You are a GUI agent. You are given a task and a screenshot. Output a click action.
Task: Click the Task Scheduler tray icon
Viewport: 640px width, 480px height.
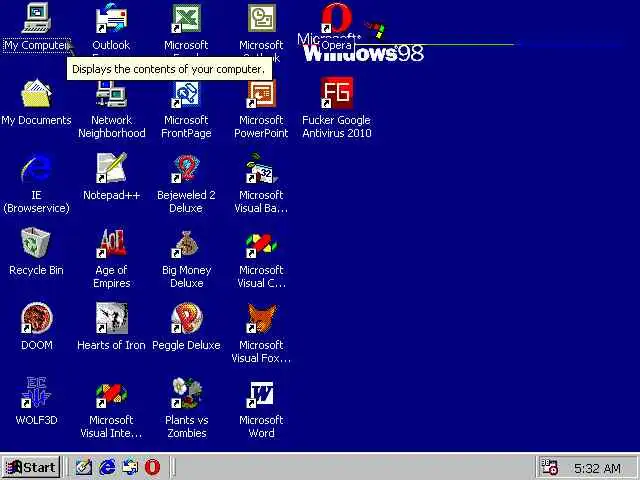[549, 467]
